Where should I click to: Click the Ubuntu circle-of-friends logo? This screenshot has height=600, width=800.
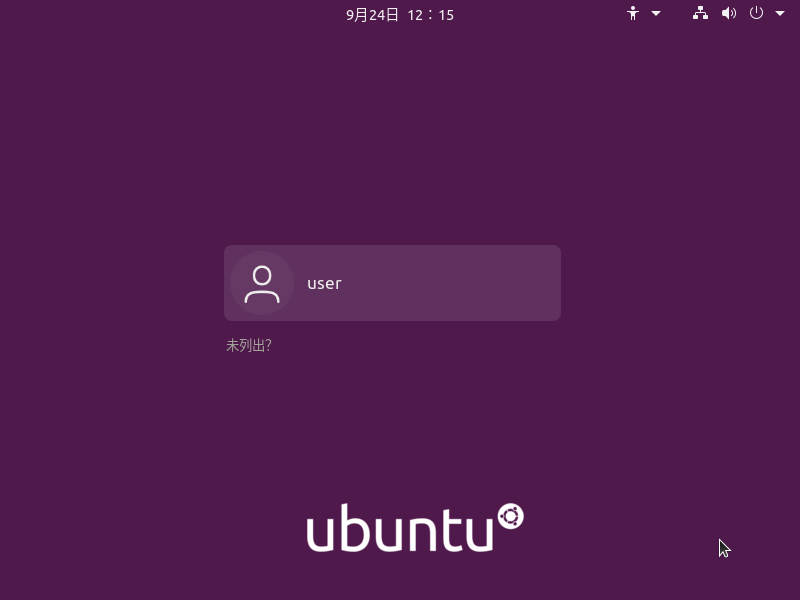[511, 516]
